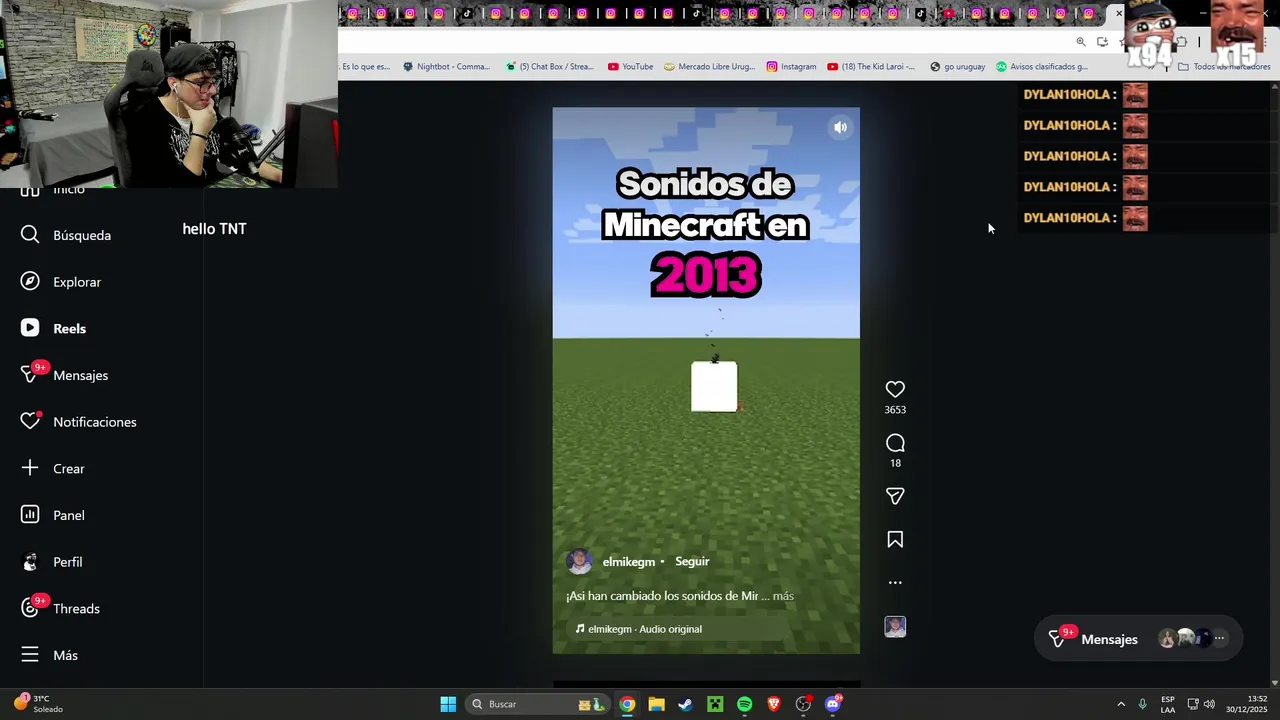Open reel comments bubble icon
This screenshot has height=720, width=1280.
[895, 443]
